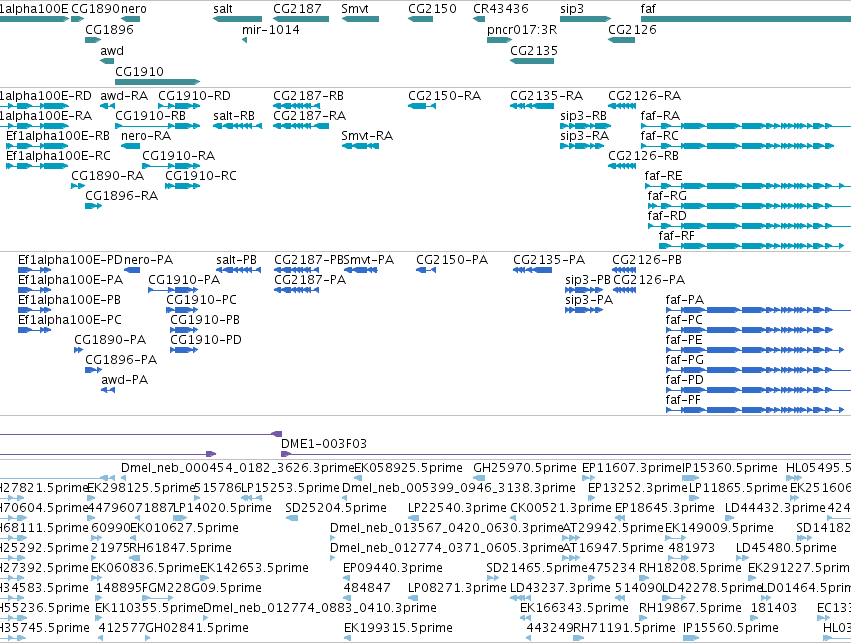
Task: Select the awd-RA transcript label
Action: tap(124, 96)
